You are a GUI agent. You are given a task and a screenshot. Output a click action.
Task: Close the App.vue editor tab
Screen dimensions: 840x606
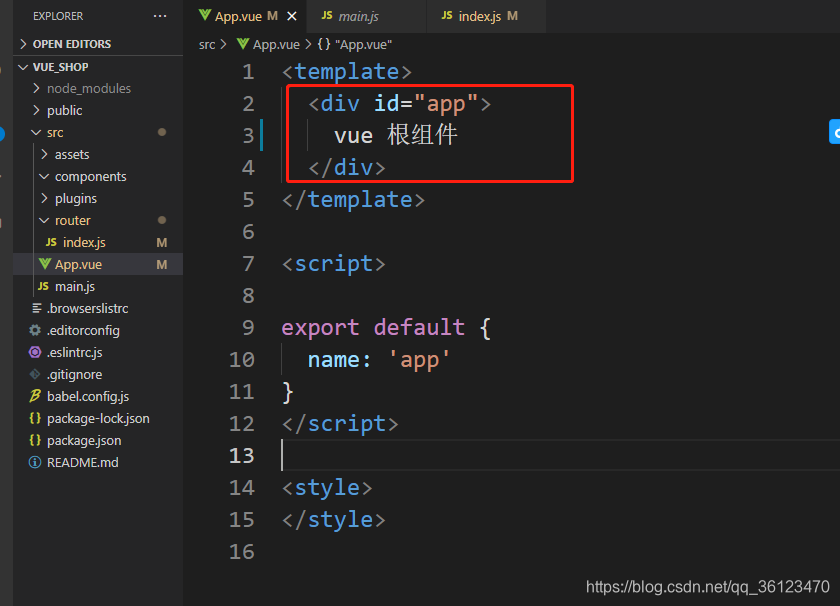tap(292, 17)
